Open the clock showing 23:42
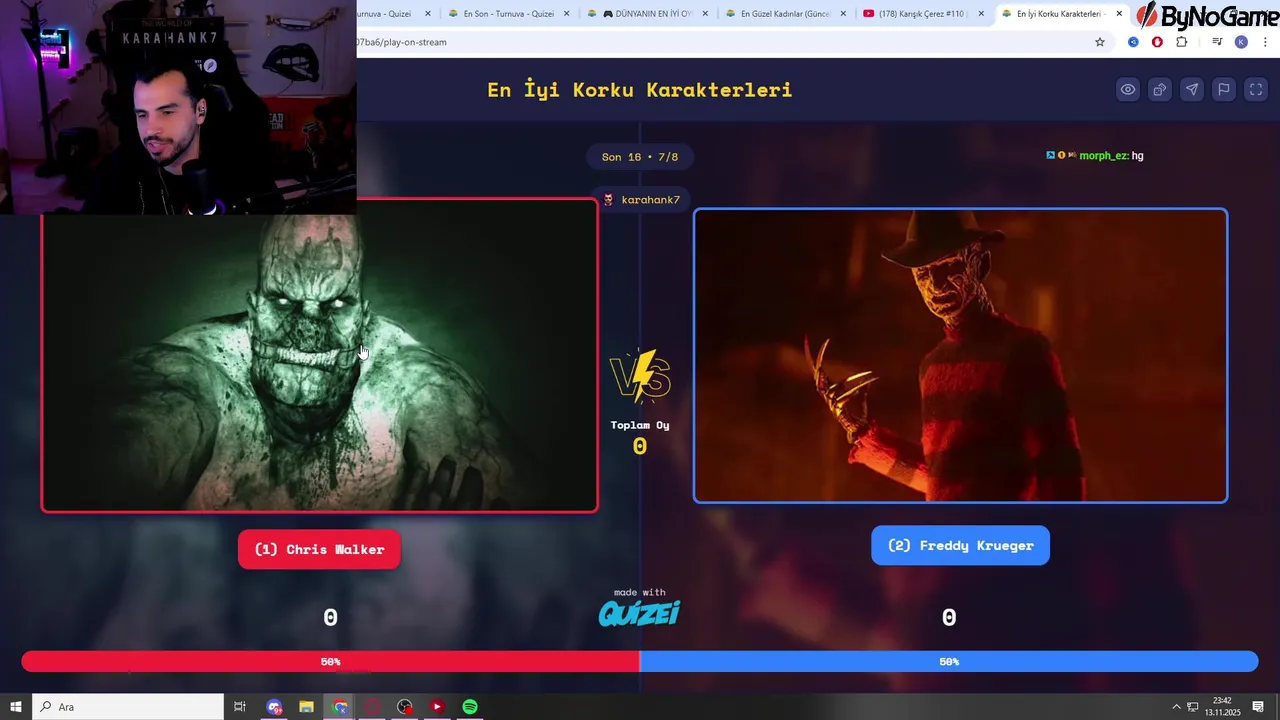 click(1222, 707)
